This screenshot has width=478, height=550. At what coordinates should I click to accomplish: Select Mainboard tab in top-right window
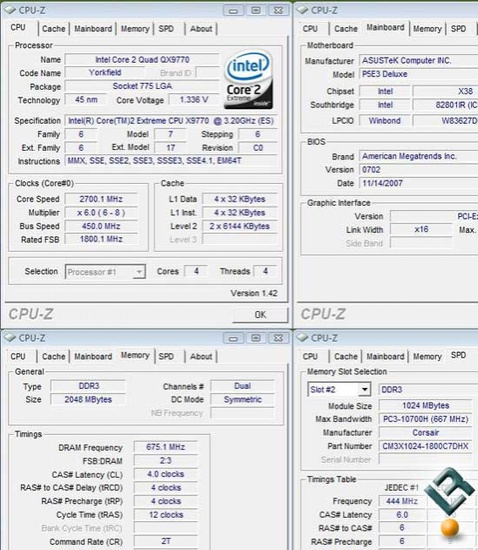[x=385, y=27]
